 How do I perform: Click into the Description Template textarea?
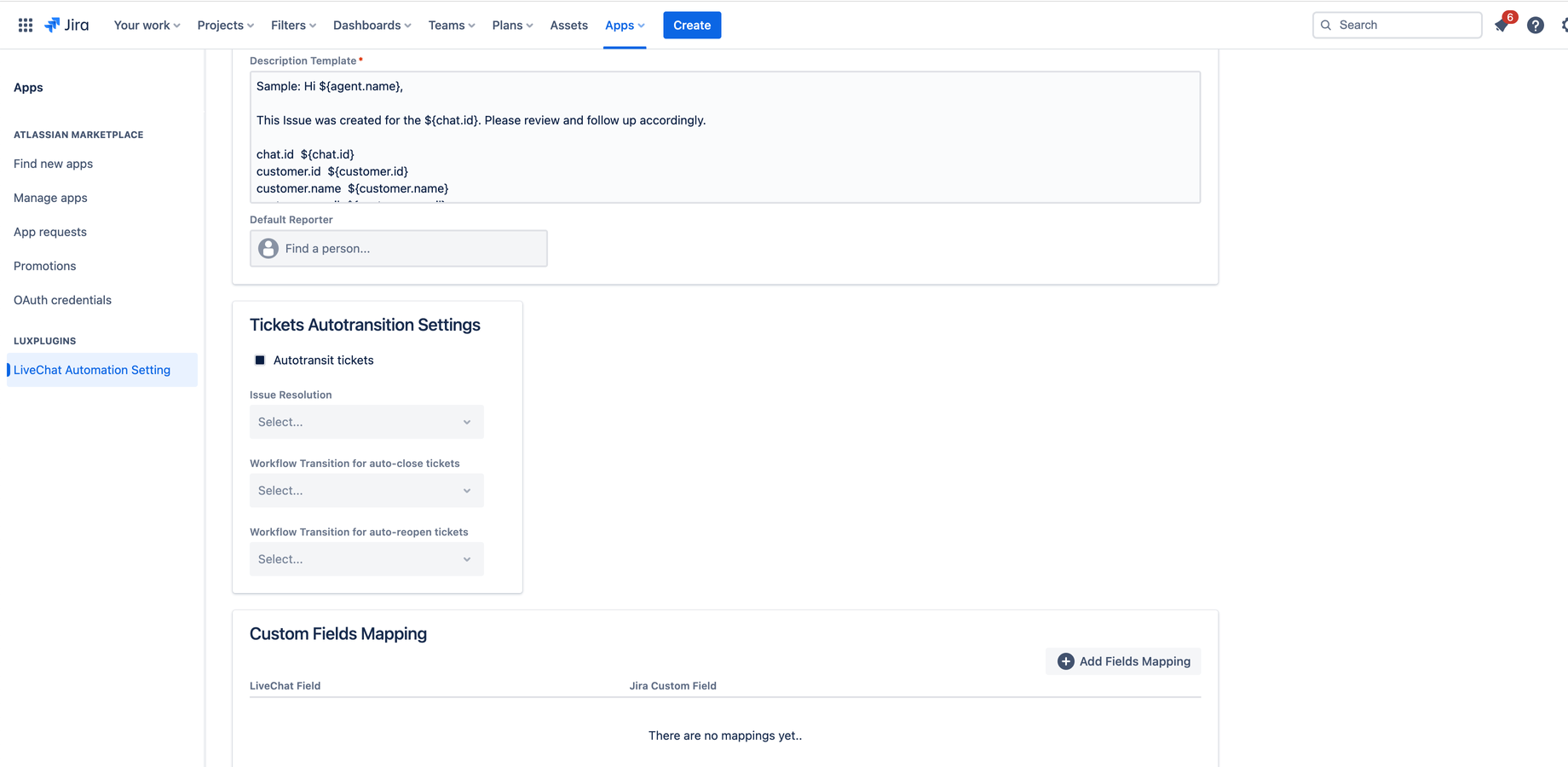tap(725, 137)
